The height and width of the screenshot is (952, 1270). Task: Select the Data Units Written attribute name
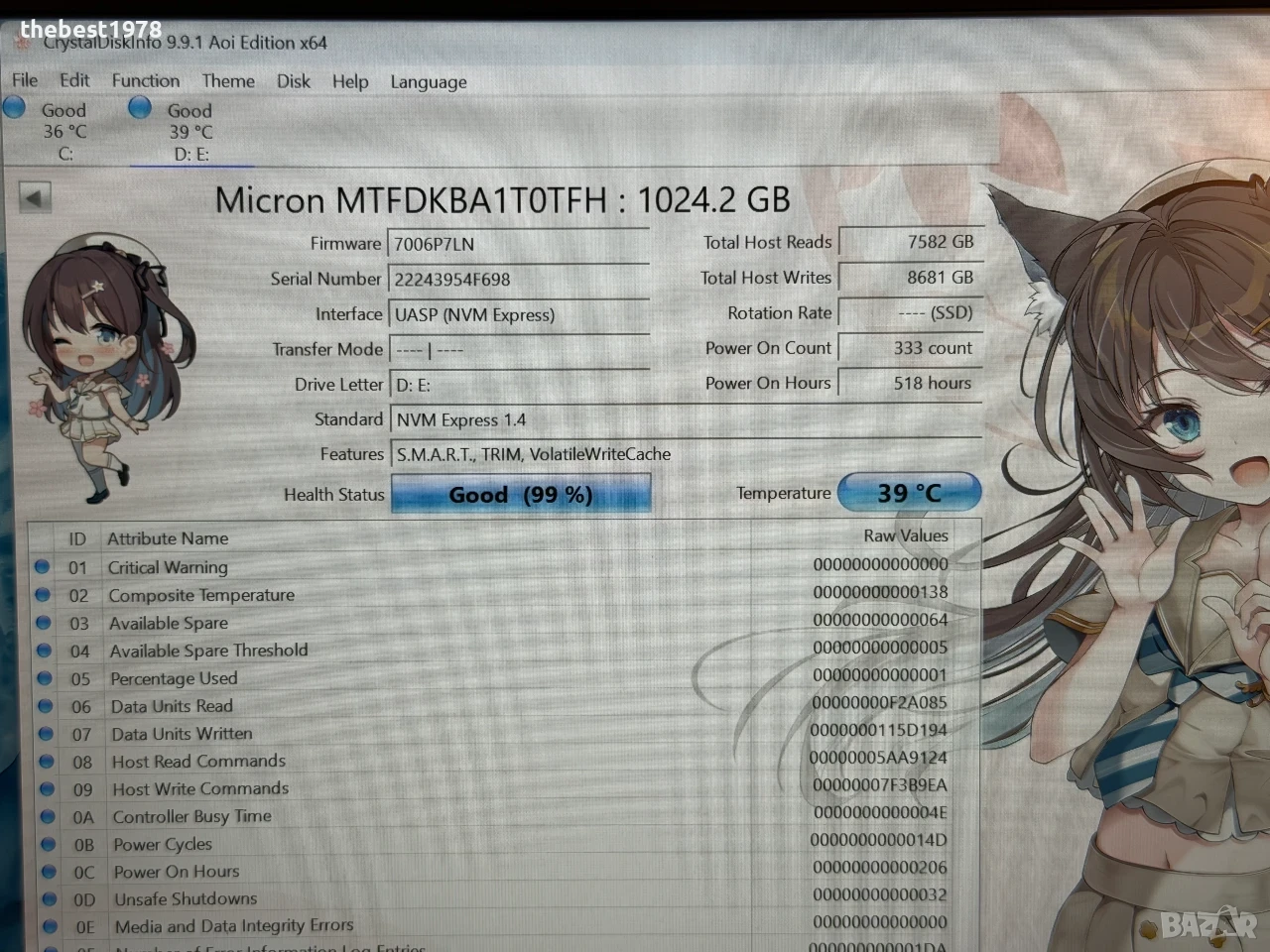point(182,734)
